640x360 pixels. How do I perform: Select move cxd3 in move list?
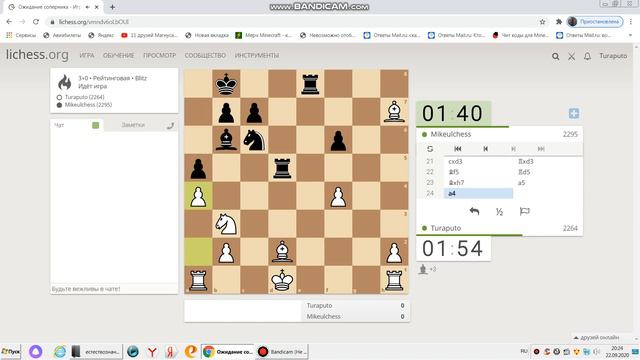478,162
